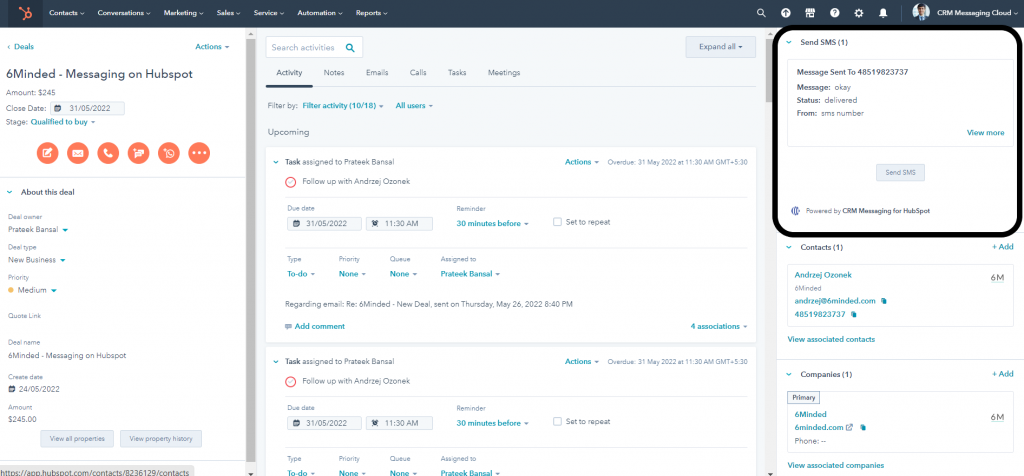Click the Search activities input field
The width and height of the screenshot is (1024, 476).
(314, 48)
